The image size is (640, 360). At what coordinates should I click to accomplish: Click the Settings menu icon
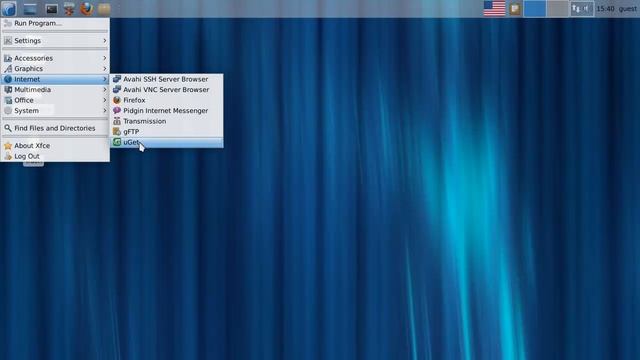[x=8, y=40]
